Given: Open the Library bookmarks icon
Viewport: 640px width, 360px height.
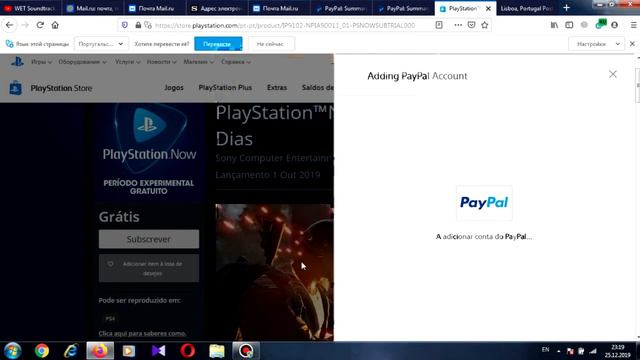Looking at the screenshot, I should coord(554,25).
